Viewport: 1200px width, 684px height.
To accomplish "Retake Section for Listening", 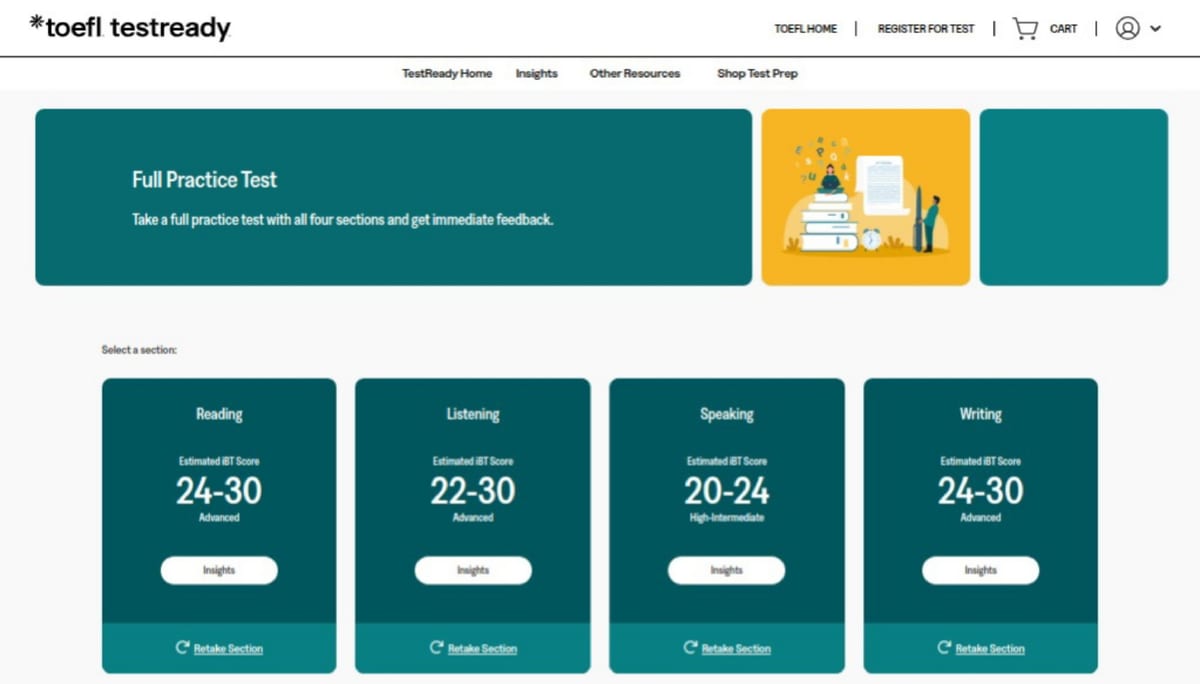I will (482, 649).
